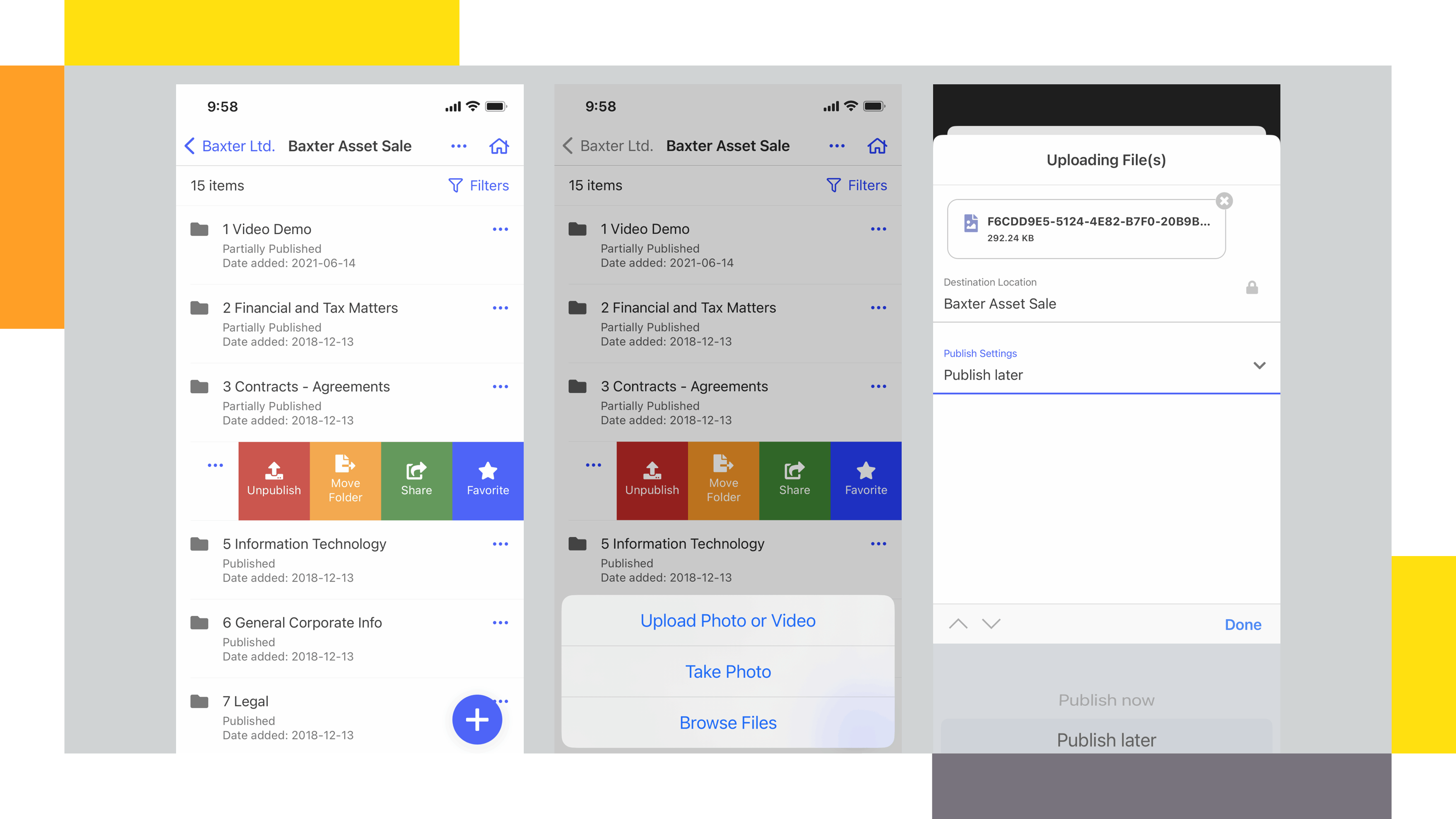Select Publish later from publish options
Viewport: 1456px width, 819px height.
coord(1107,739)
